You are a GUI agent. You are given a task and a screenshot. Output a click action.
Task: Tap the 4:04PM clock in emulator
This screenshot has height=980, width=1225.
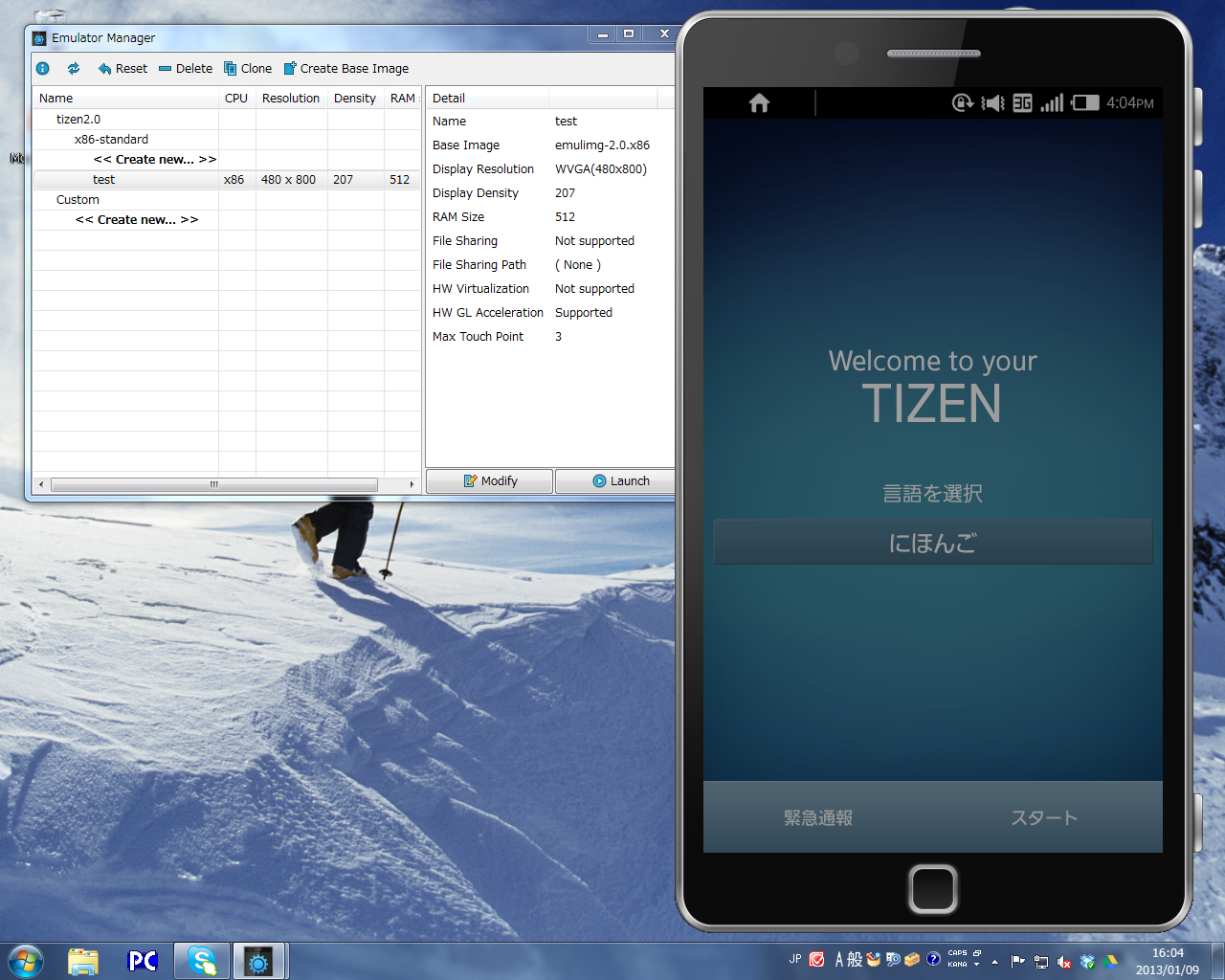tap(1130, 102)
